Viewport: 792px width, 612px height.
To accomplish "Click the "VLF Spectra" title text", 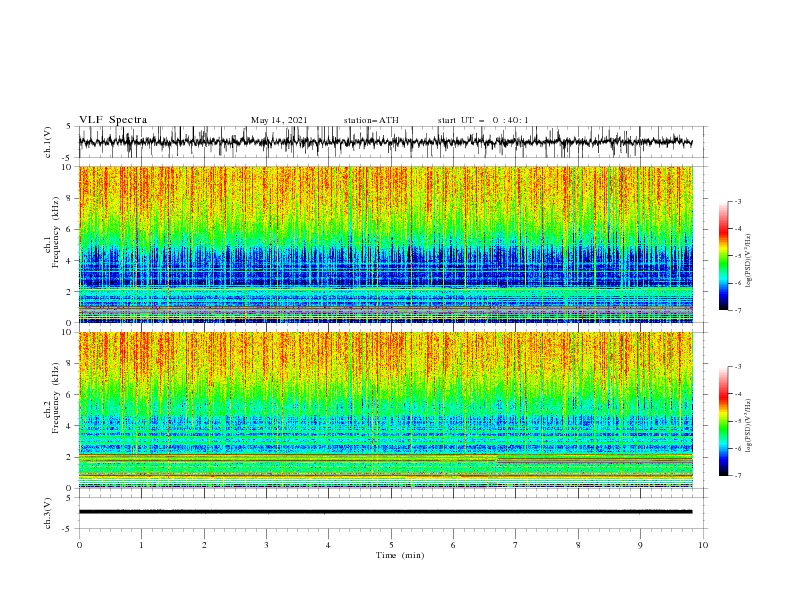I will click(x=113, y=120).
